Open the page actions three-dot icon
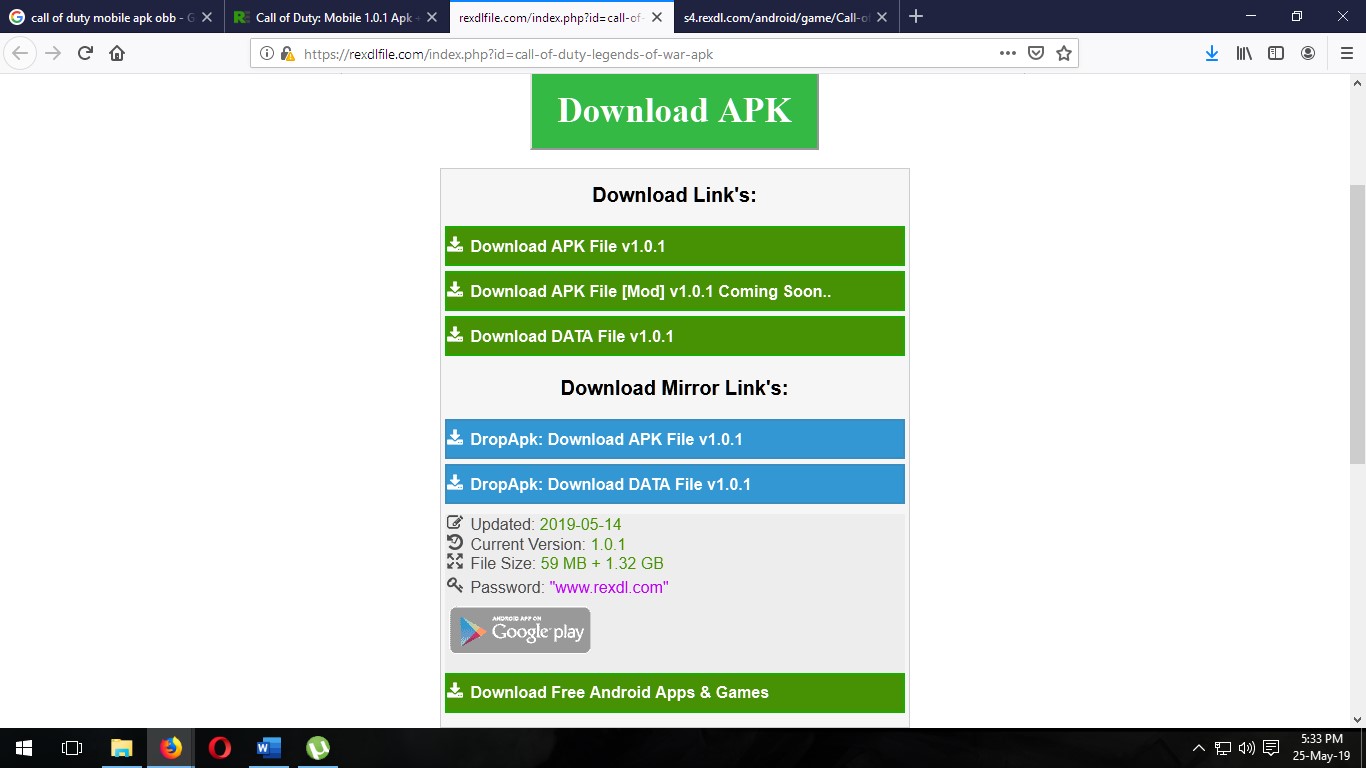 pyautogui.click(x=1007, y=53)
